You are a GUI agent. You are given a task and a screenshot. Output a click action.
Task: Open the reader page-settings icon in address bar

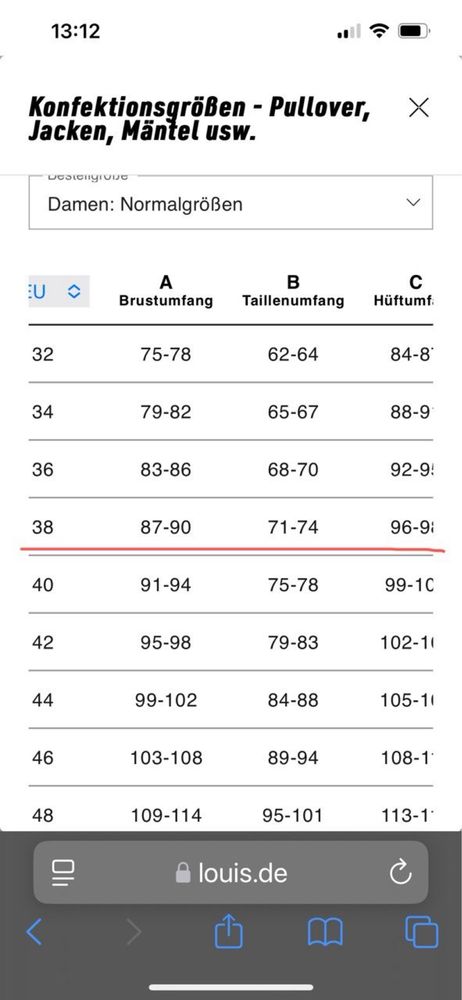[63, 872]
